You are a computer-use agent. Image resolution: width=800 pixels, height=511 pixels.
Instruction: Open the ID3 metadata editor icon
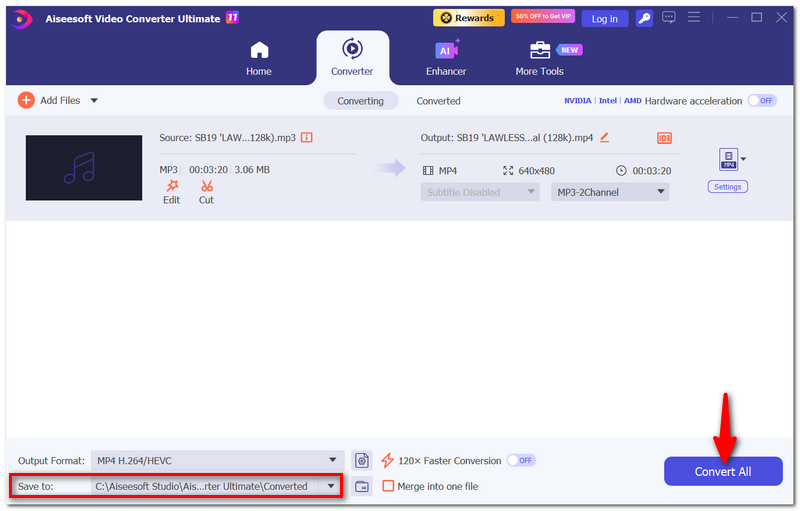coord(664,138)
